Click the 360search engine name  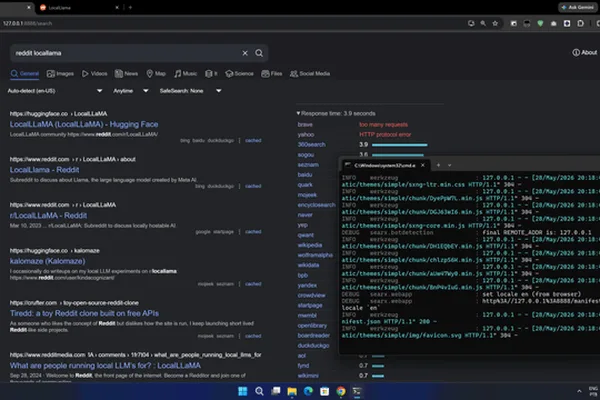pyautogui.click(x=311, y=144)
